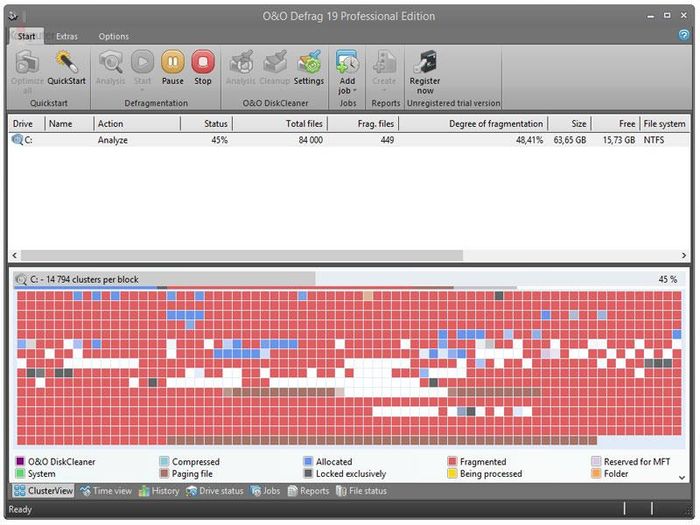Image resolution: width=700 pixels, height=525 pixels.
Task: Open the Reports bottom tab
Action: (306, 491)
